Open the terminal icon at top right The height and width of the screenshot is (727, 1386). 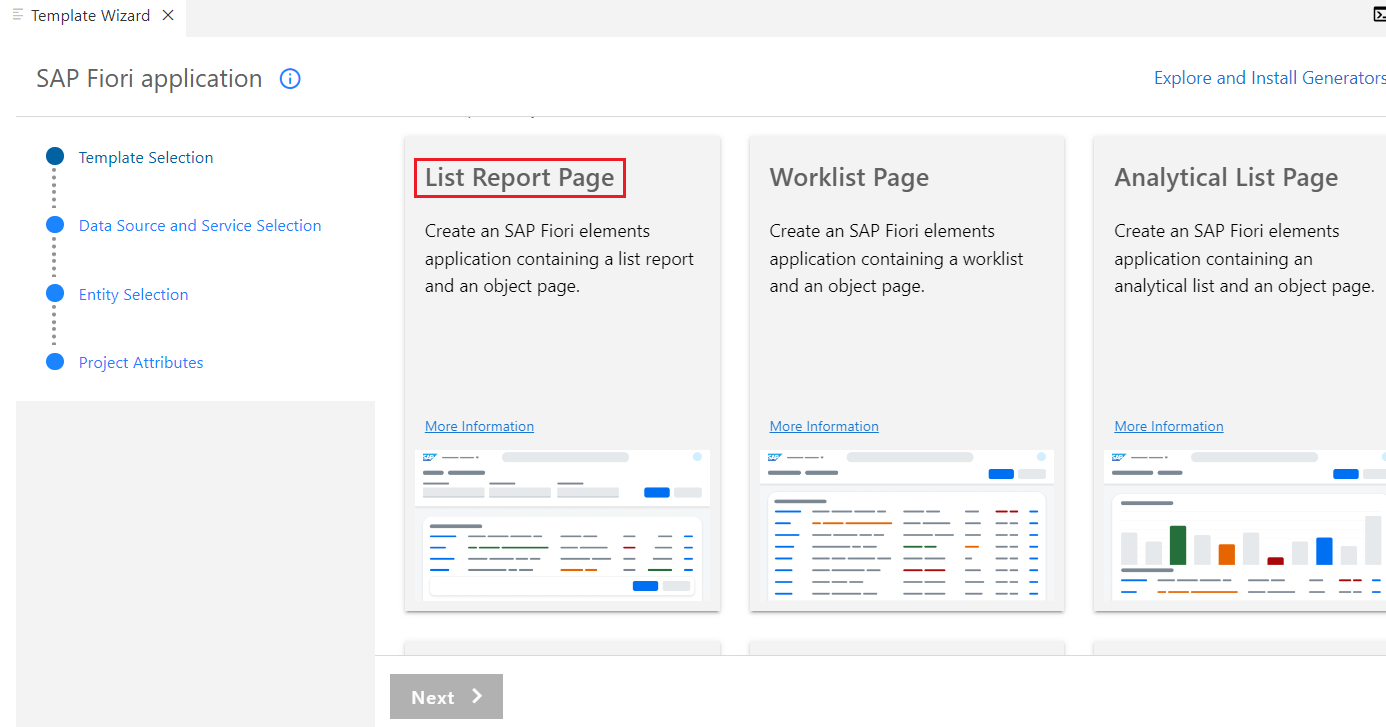coord(1379,15)
